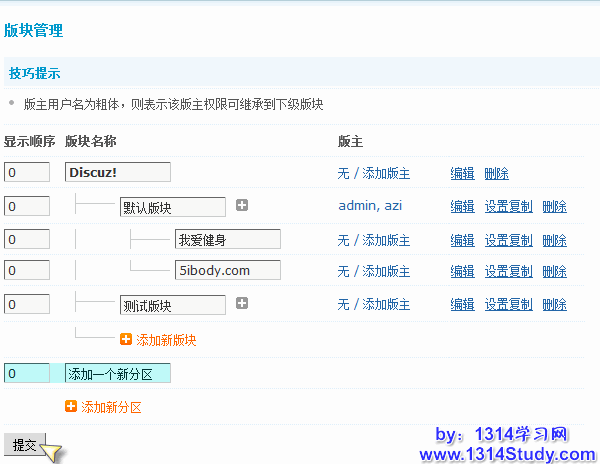Click the plus icon beside 测试版块 name field

point(242,304)
